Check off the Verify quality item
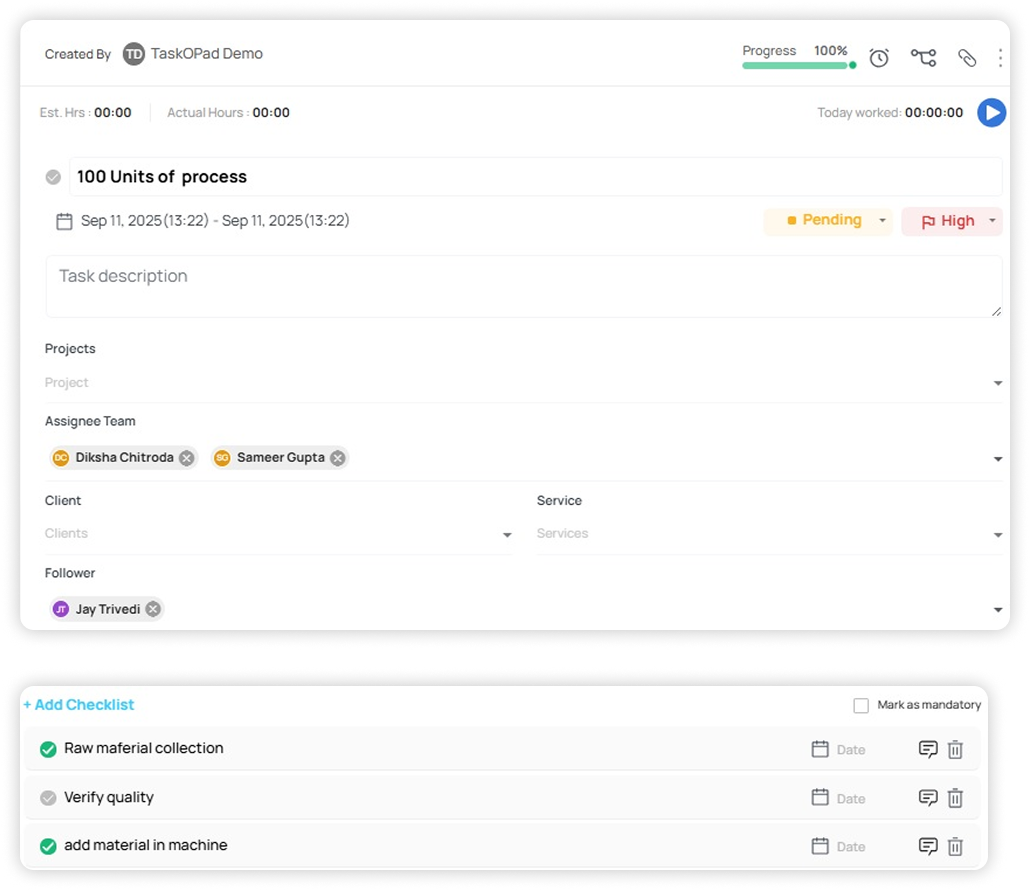 (48, 798)
